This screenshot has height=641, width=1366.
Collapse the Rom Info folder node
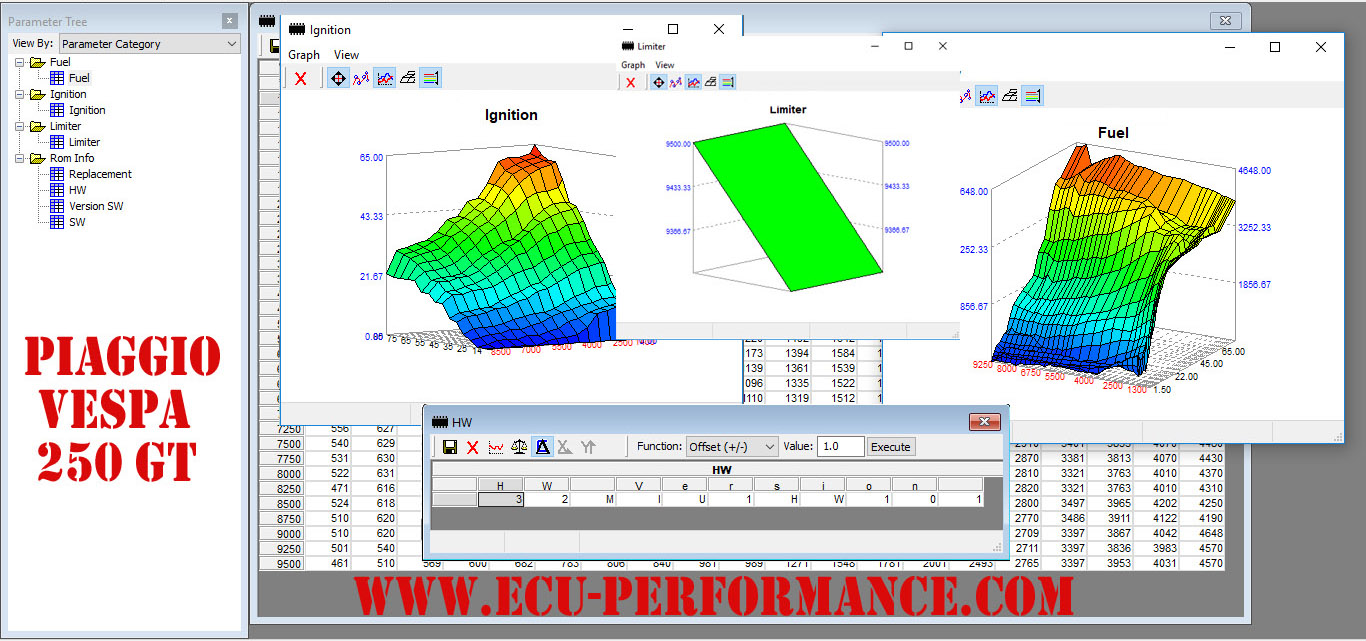(x=19, y=158)
